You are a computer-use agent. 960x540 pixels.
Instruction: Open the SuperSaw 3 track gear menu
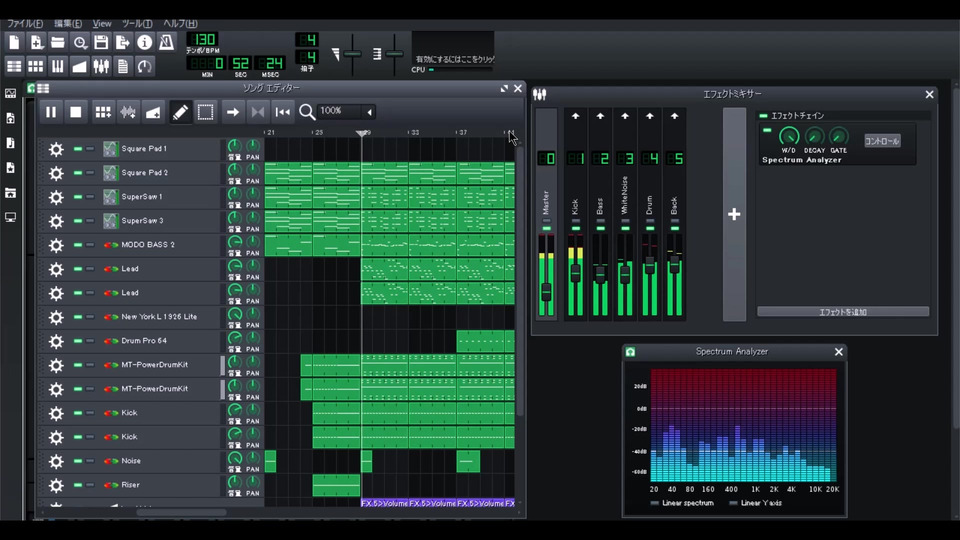pos(56,221)
